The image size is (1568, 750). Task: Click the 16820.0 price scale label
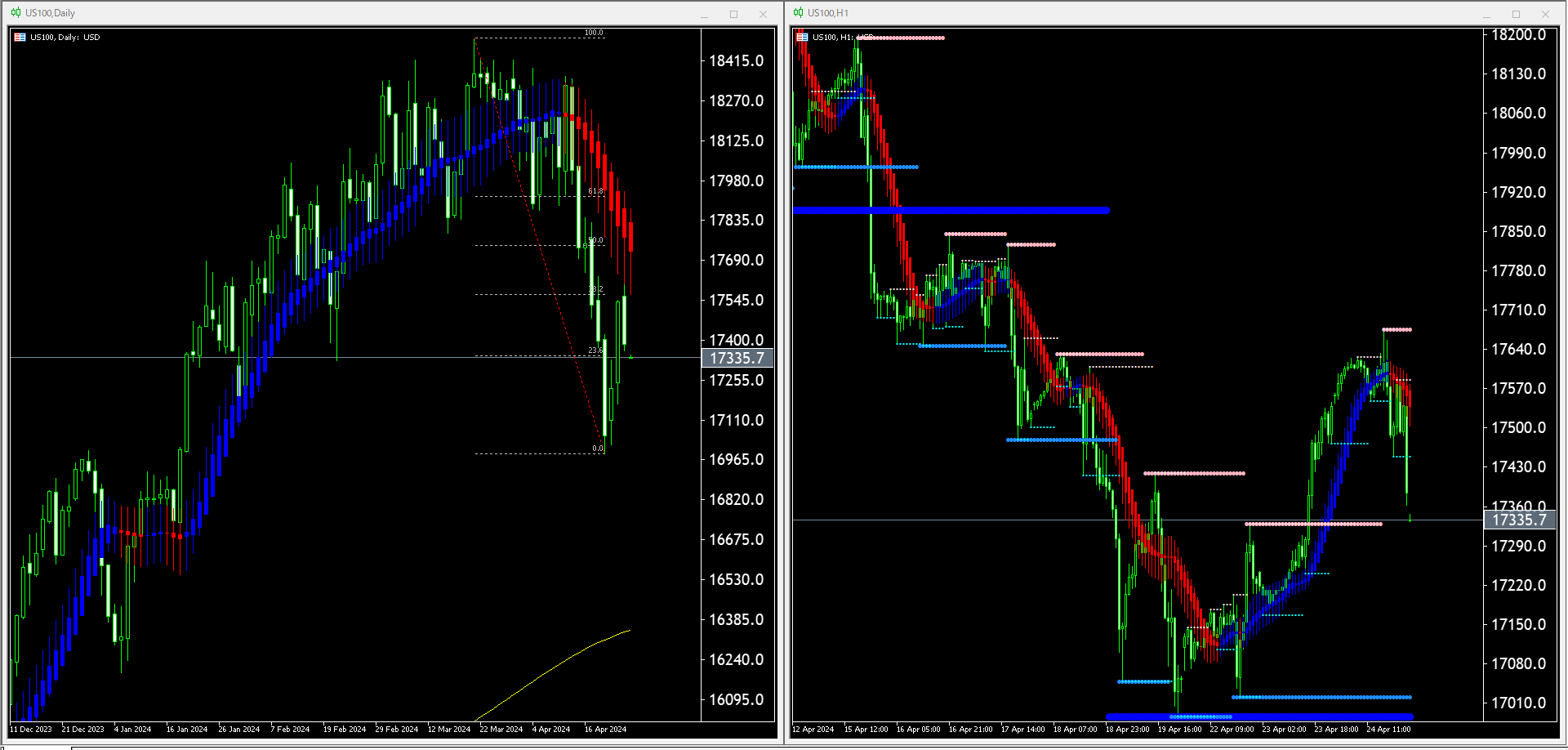click(737, 500)
